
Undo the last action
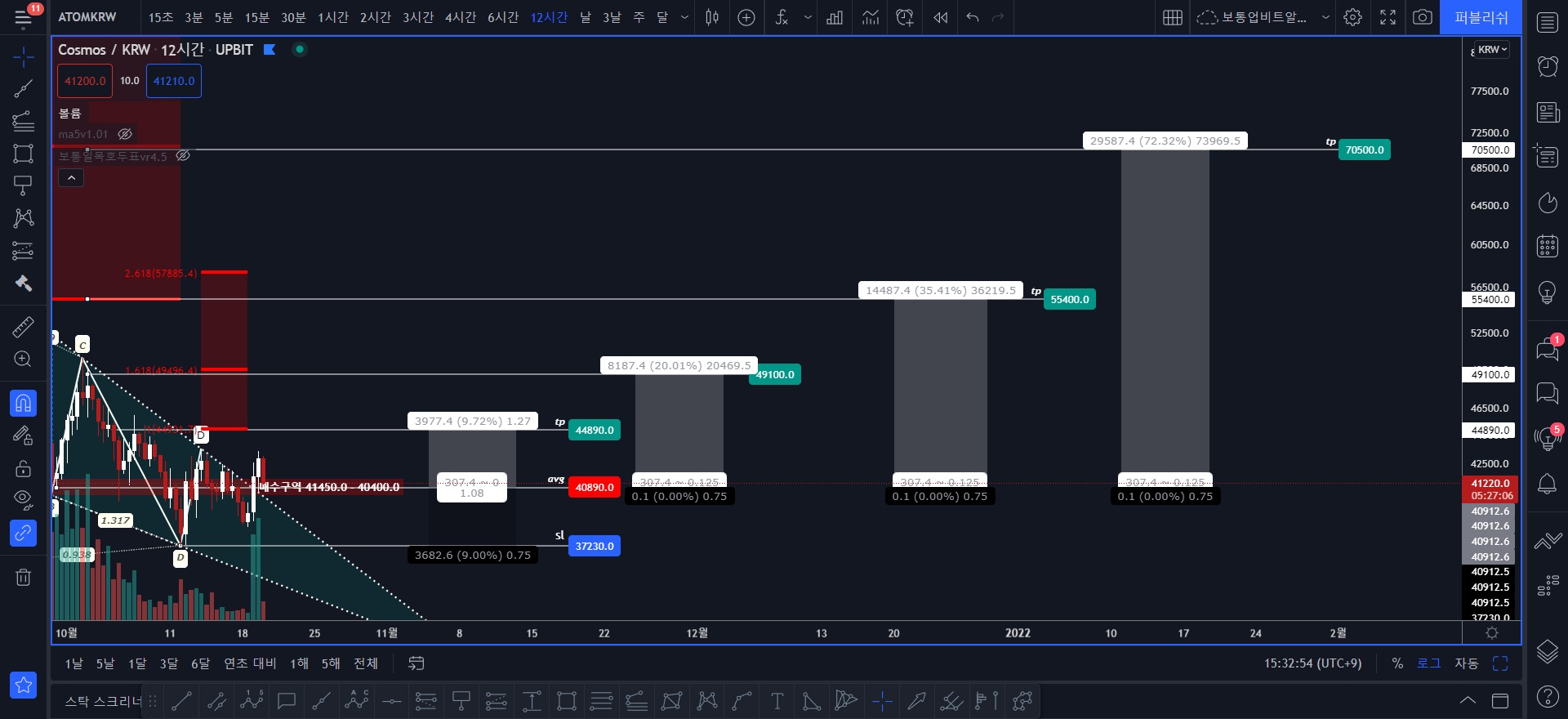(x=972, y=17)
